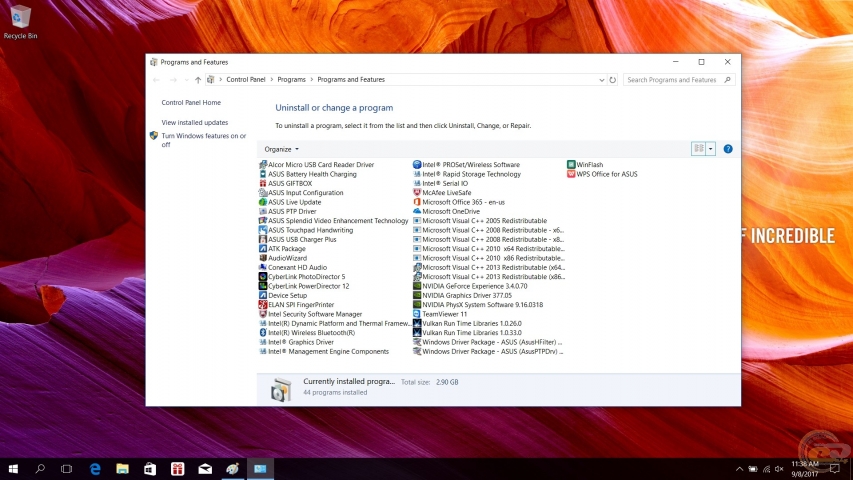The image size is (853, 480).
Task: Open Control Panel Home link
Action: (191, 102)
